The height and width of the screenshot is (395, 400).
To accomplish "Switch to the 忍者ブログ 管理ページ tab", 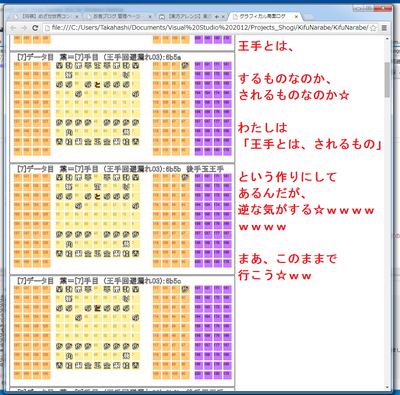I will (x=118, y=16).
